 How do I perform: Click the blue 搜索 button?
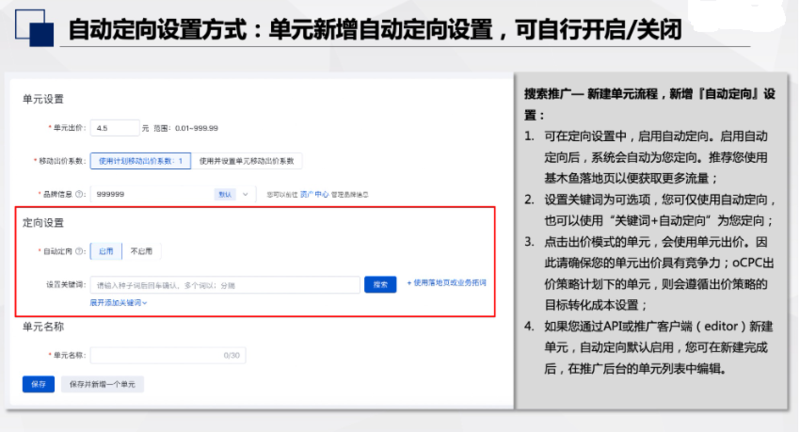[x=380, y=285]
